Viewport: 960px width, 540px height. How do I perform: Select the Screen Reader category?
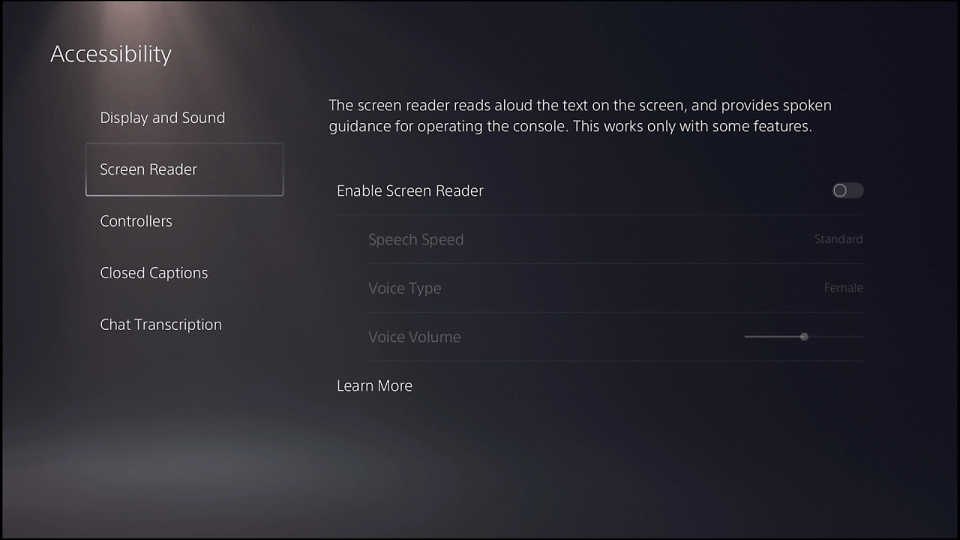[184, 170]
